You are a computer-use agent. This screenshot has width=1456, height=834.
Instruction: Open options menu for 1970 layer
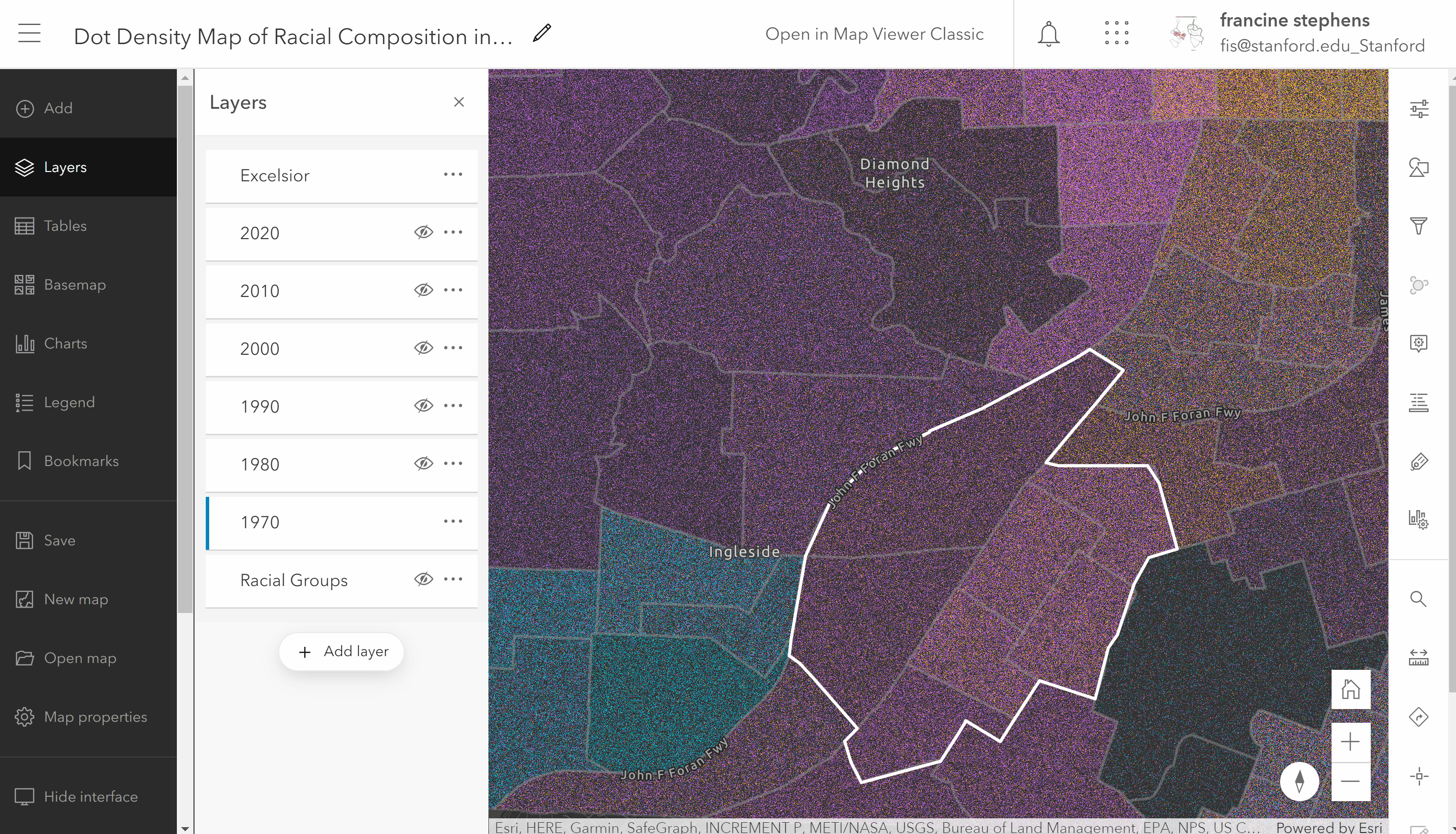pos(453,521)
